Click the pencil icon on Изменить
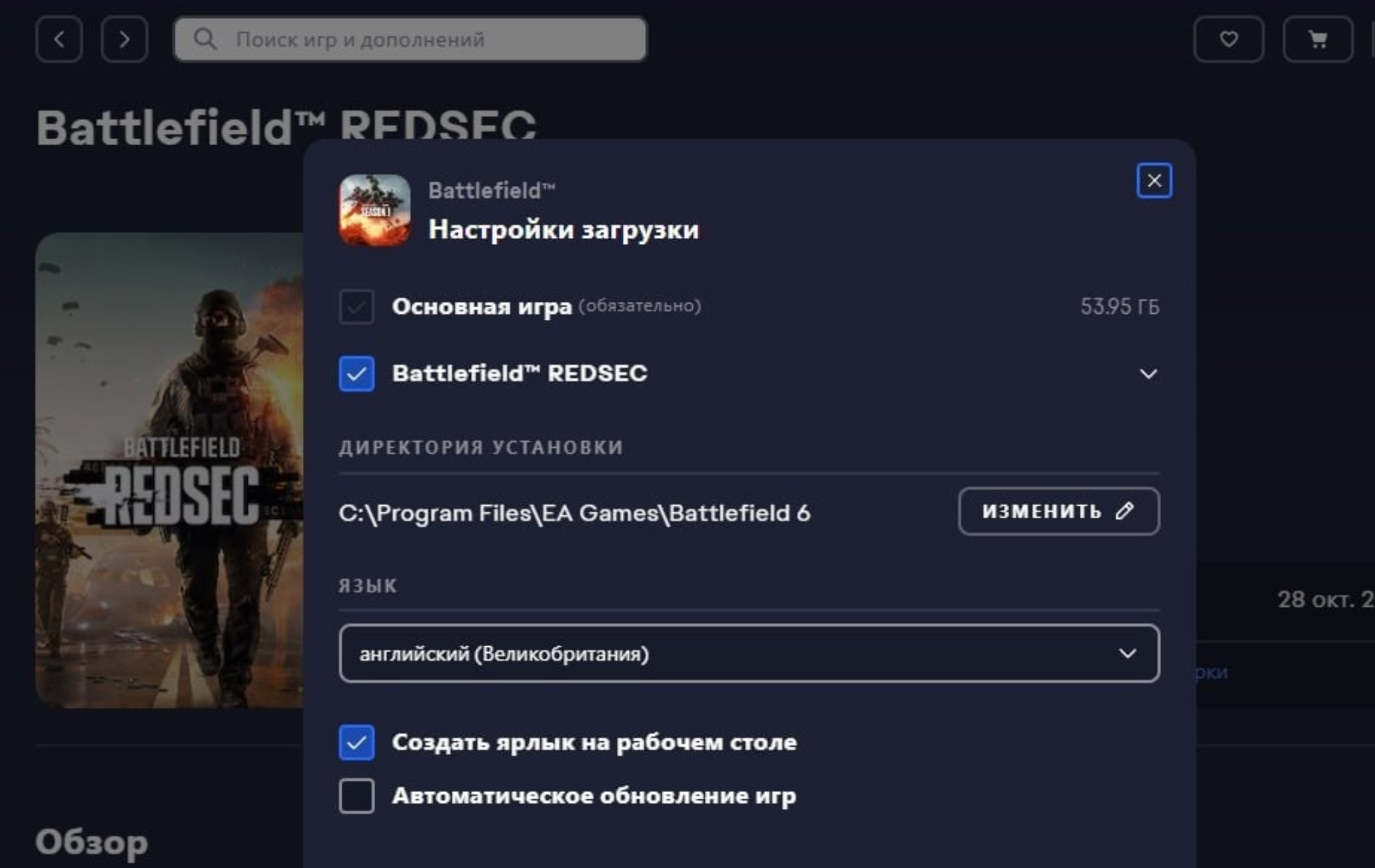The width and height of the screenshot is (1375, 868). pyautogui.click(x=1125, y=511)
